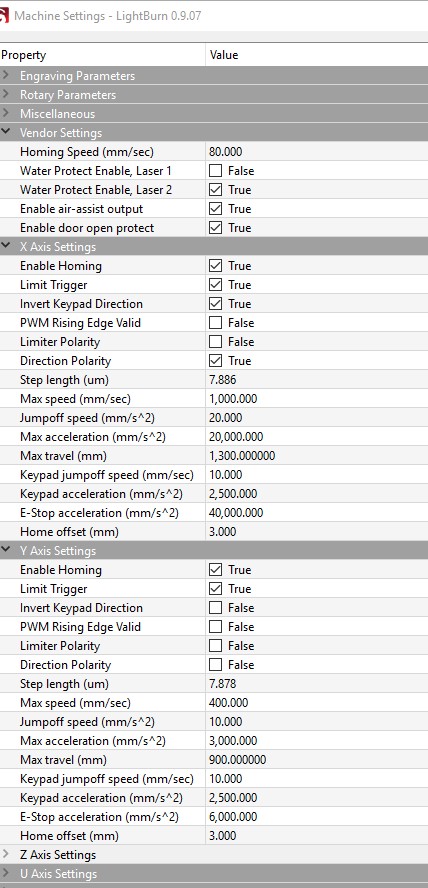Select Y axis Max travel value 900

tap(316, 759)
